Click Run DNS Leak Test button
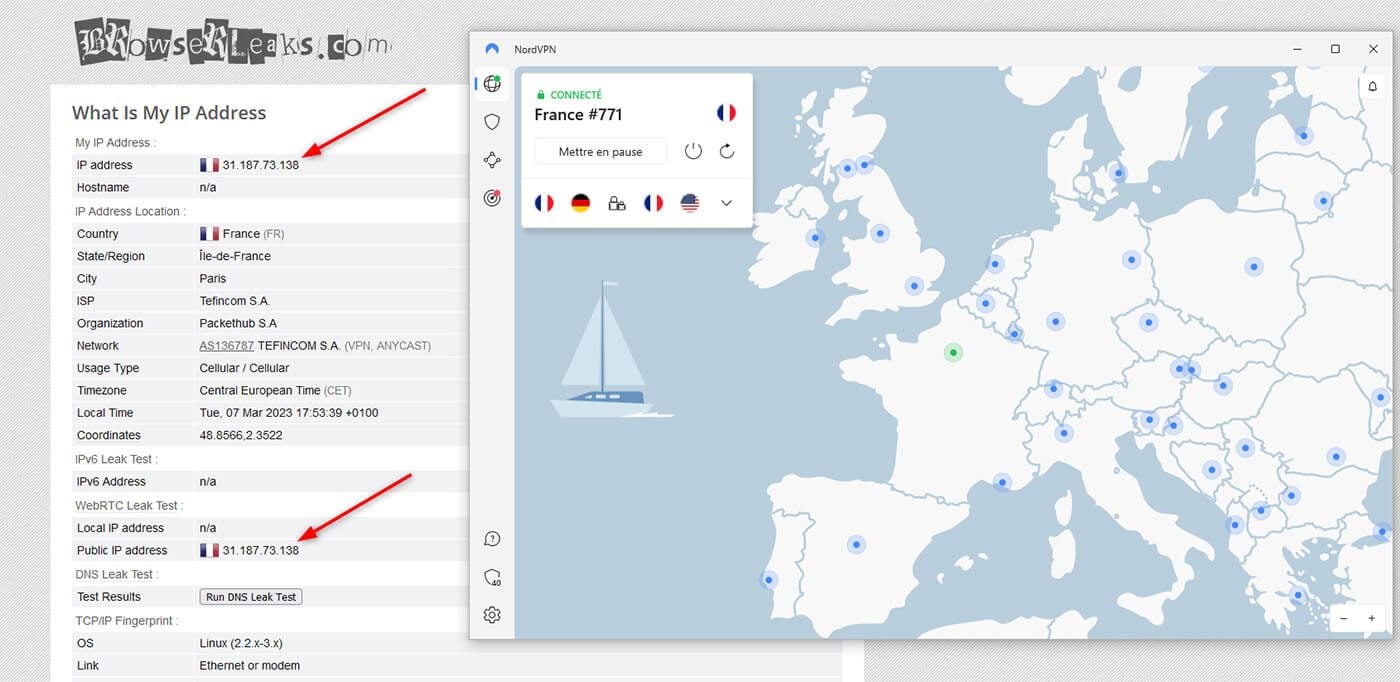Viewport: 1400px width, 682px height. (251, 597)
